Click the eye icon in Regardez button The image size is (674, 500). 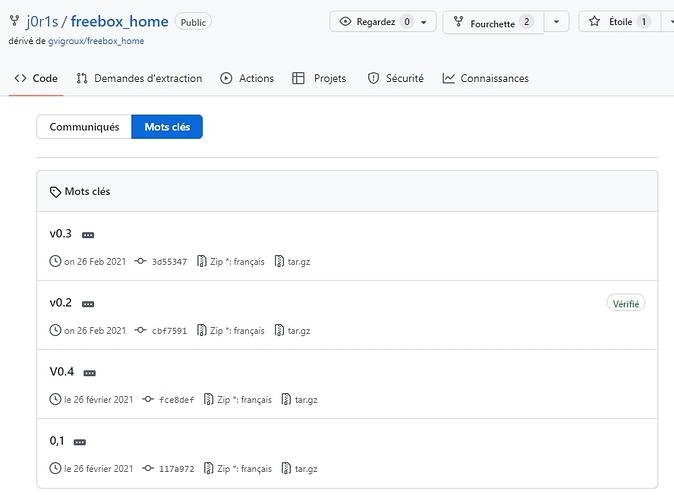[x=345, y=21]
